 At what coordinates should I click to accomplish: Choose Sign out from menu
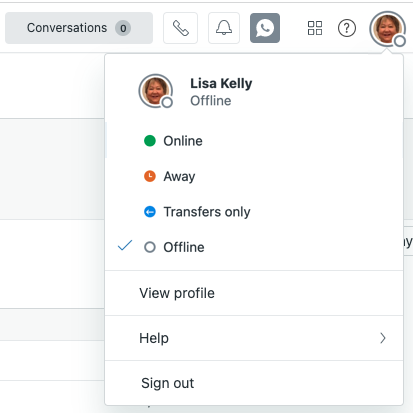pyautogui.click(x=254, y=383)
